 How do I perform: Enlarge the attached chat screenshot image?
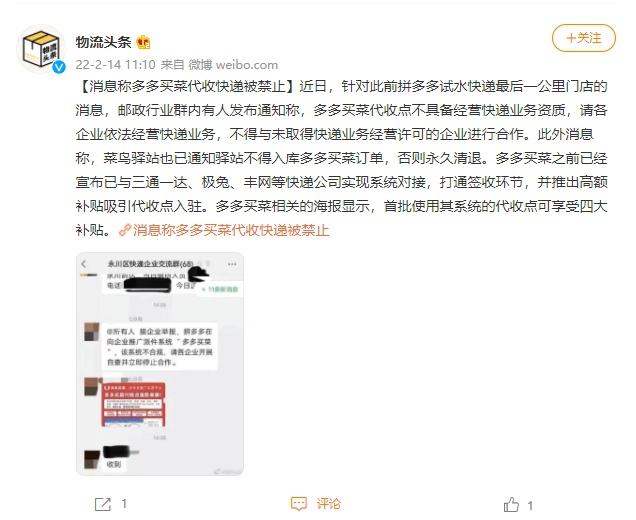[160, 364]
